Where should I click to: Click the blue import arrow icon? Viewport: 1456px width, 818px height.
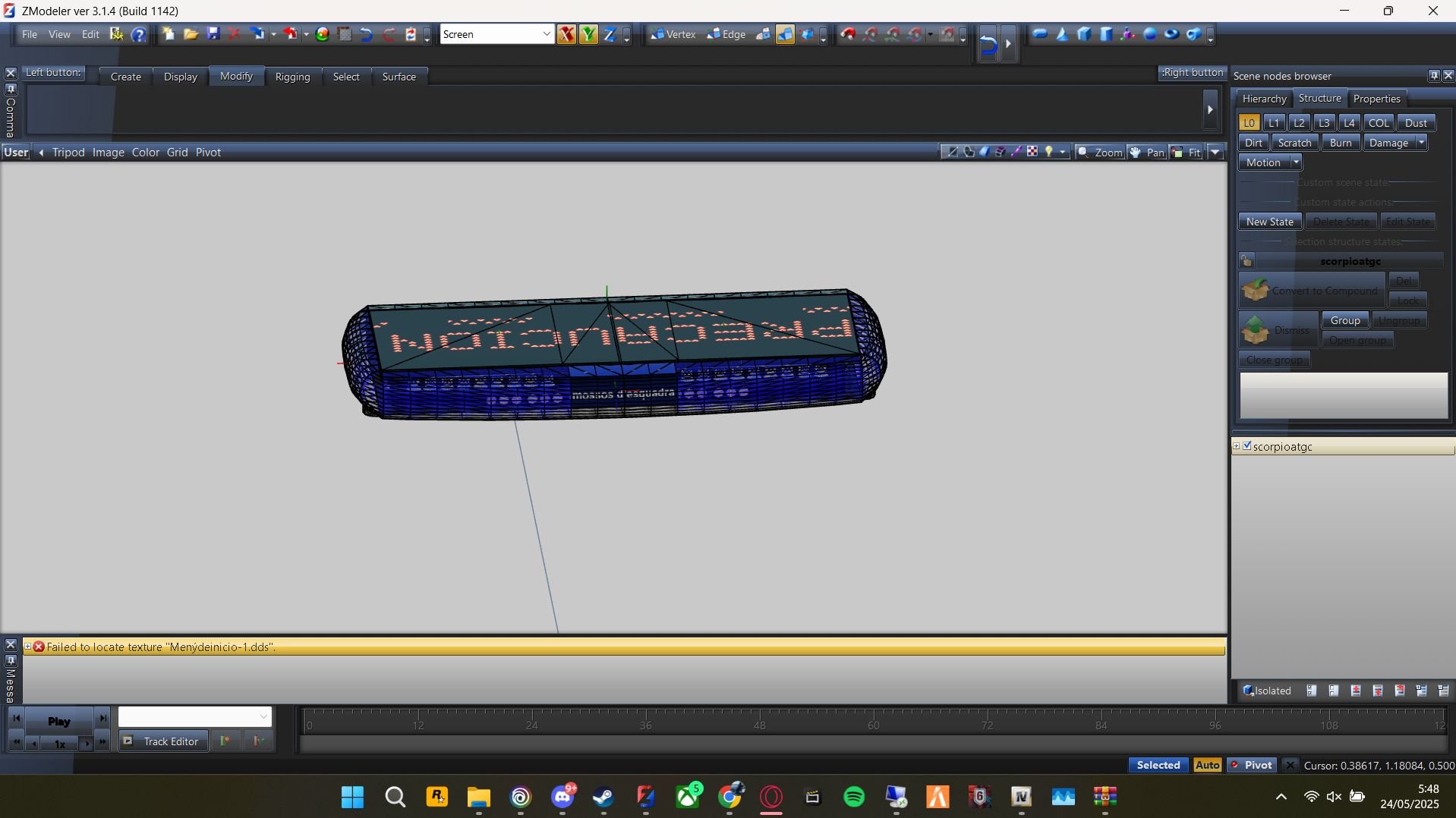point(258,34)
